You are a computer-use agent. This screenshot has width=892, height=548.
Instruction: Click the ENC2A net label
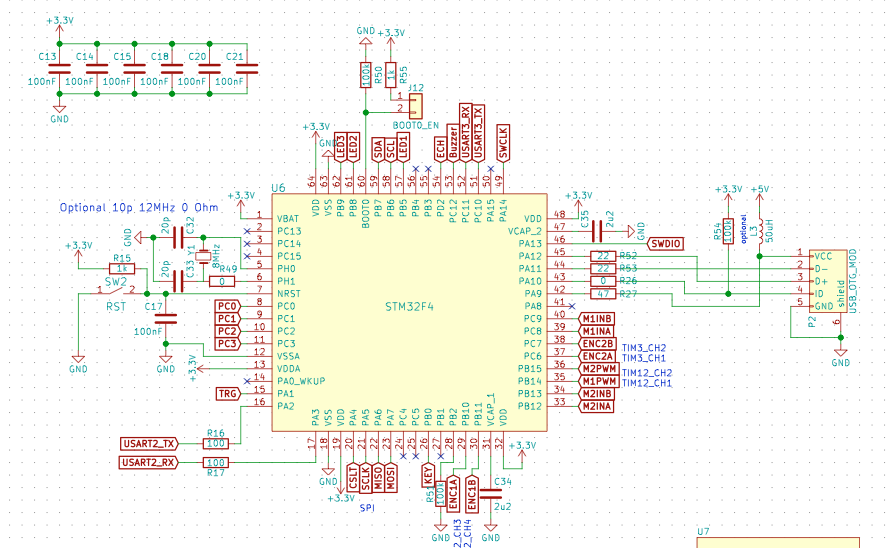pyautogui.click(x=597, y=356)
